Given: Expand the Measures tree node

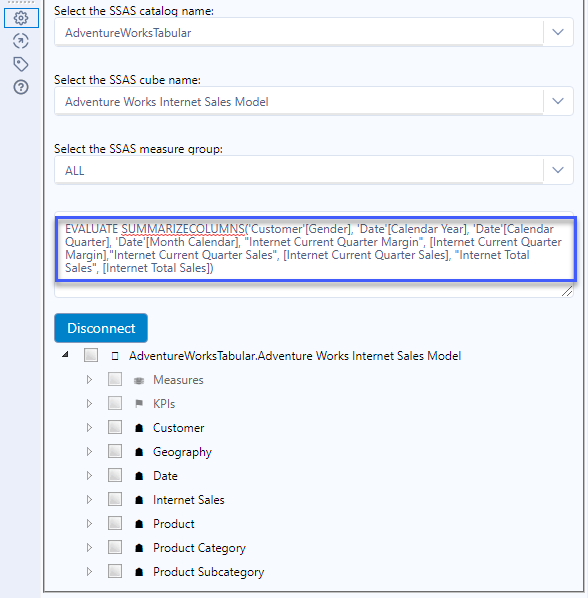Looking at the screenshot, I should pyautogui.click(x=89, y=379).
